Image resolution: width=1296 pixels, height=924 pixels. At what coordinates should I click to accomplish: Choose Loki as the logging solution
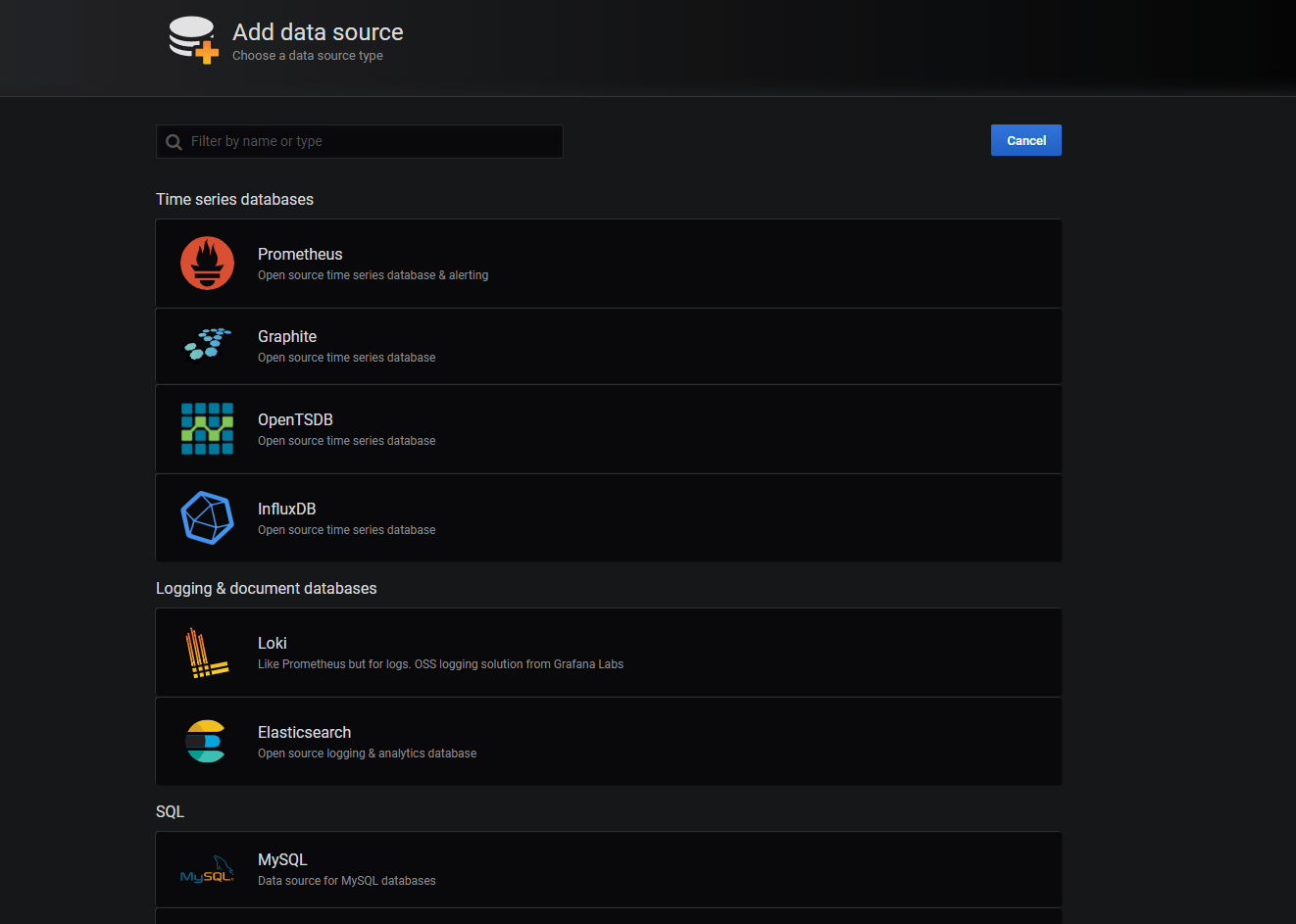click(608, 652)
